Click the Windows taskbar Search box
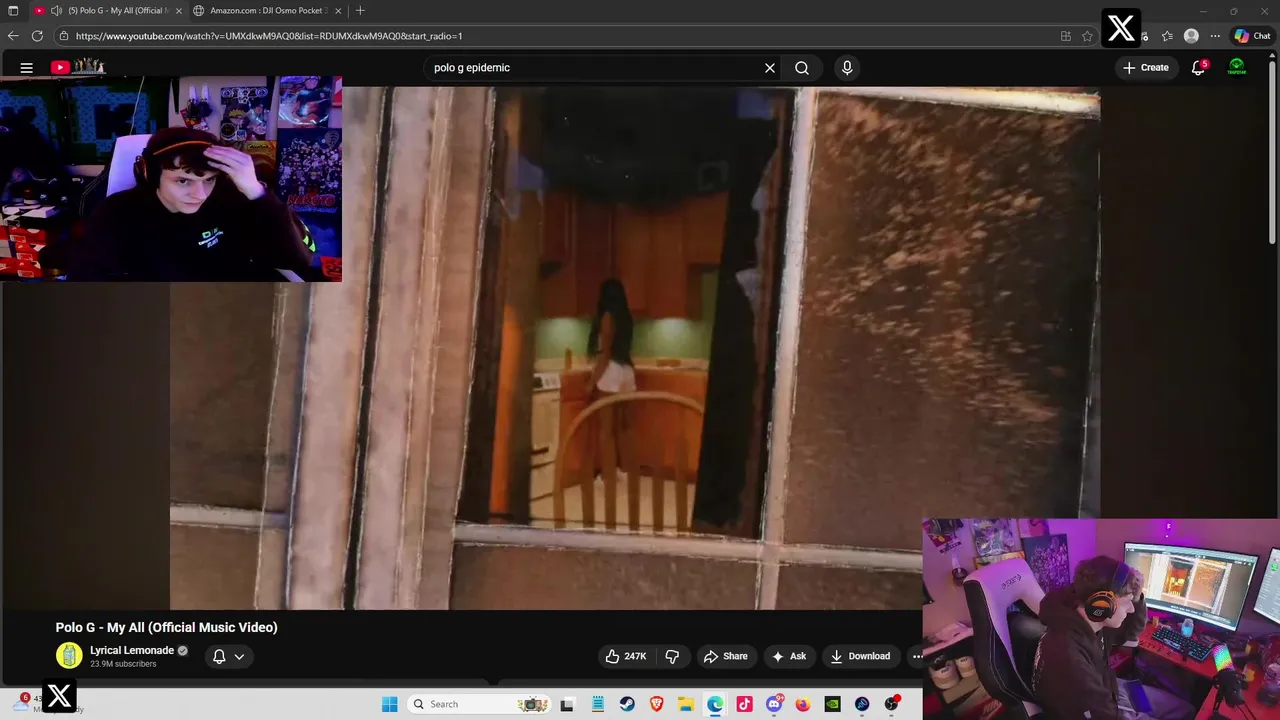The width and height of the screenshot is (1280, 720). pos(480,704)
